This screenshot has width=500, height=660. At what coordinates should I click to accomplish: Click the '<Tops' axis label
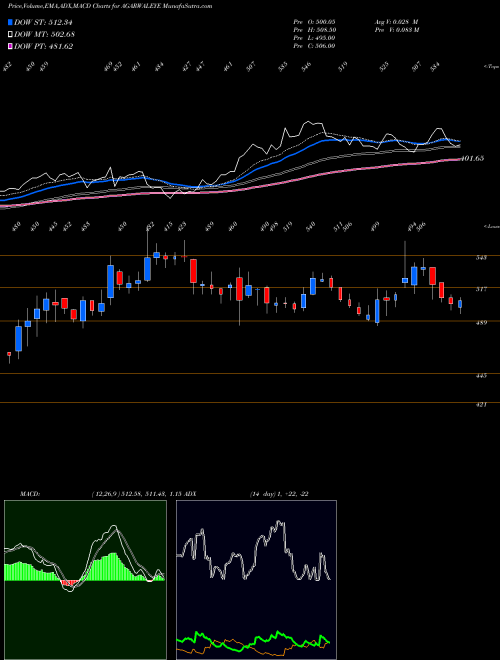click(x=491, y=67)
